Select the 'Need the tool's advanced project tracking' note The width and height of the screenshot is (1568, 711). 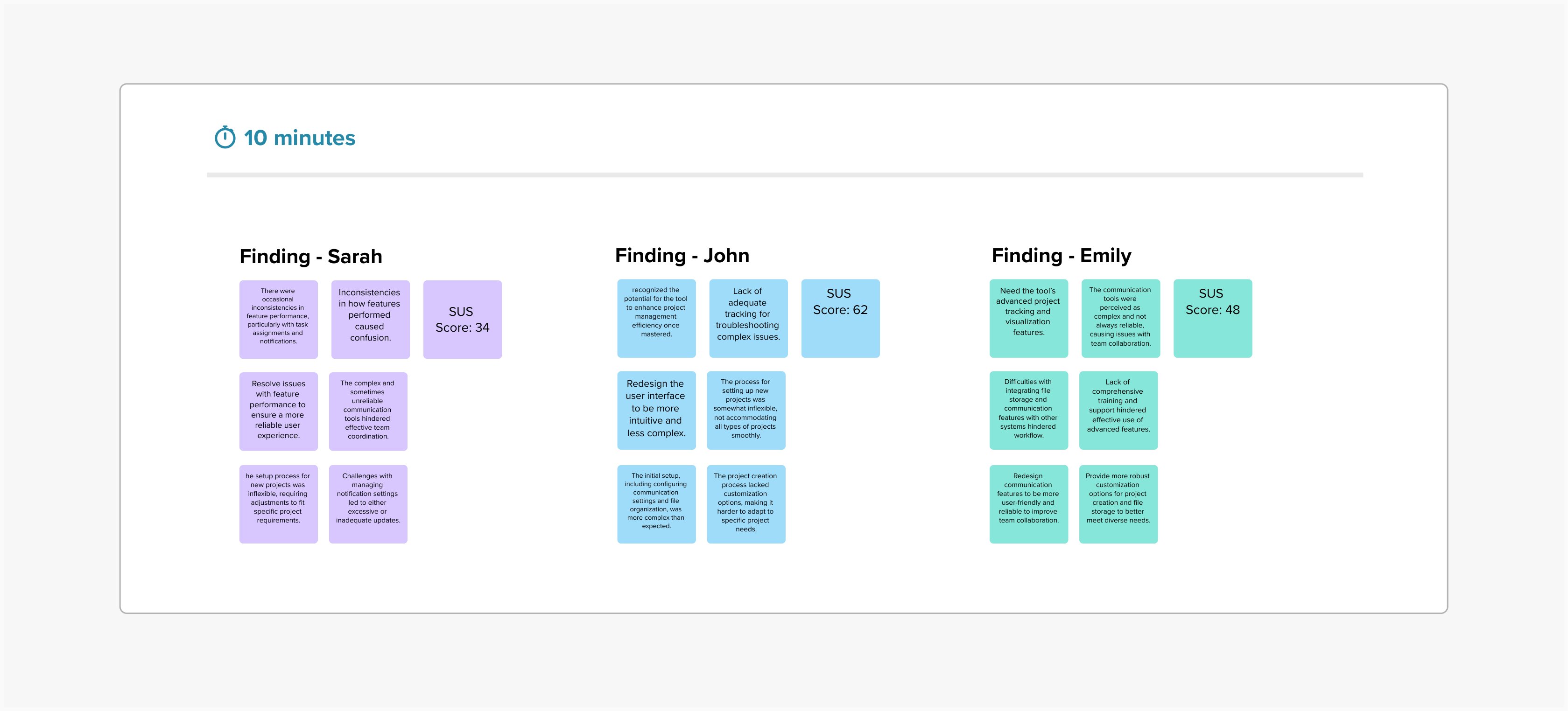1028,318
